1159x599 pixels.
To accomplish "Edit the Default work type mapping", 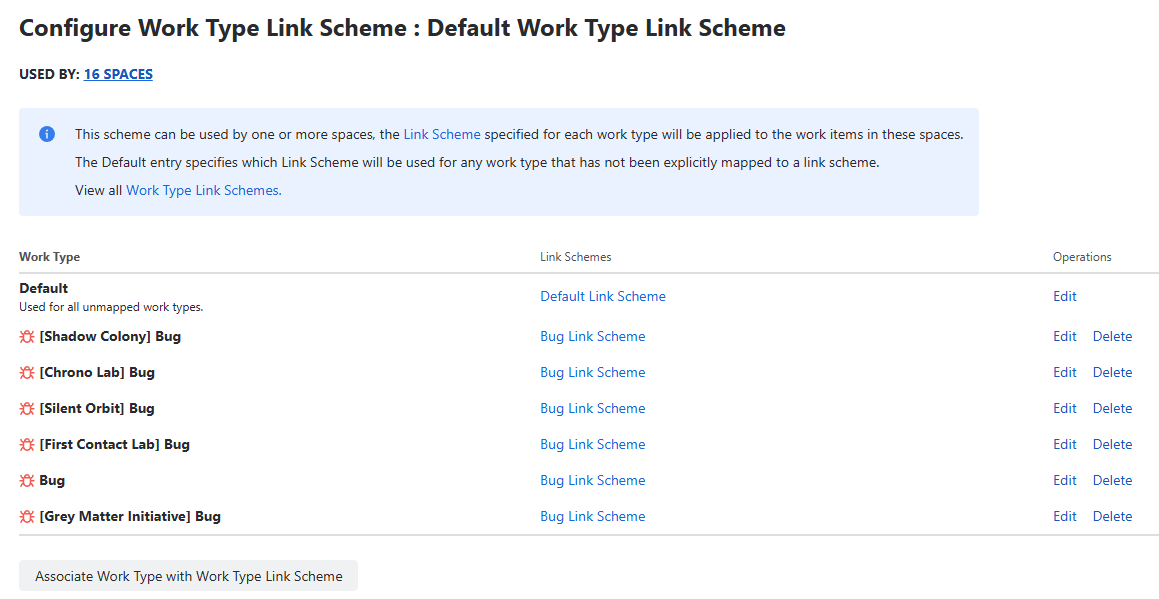I will [1064, 296].
